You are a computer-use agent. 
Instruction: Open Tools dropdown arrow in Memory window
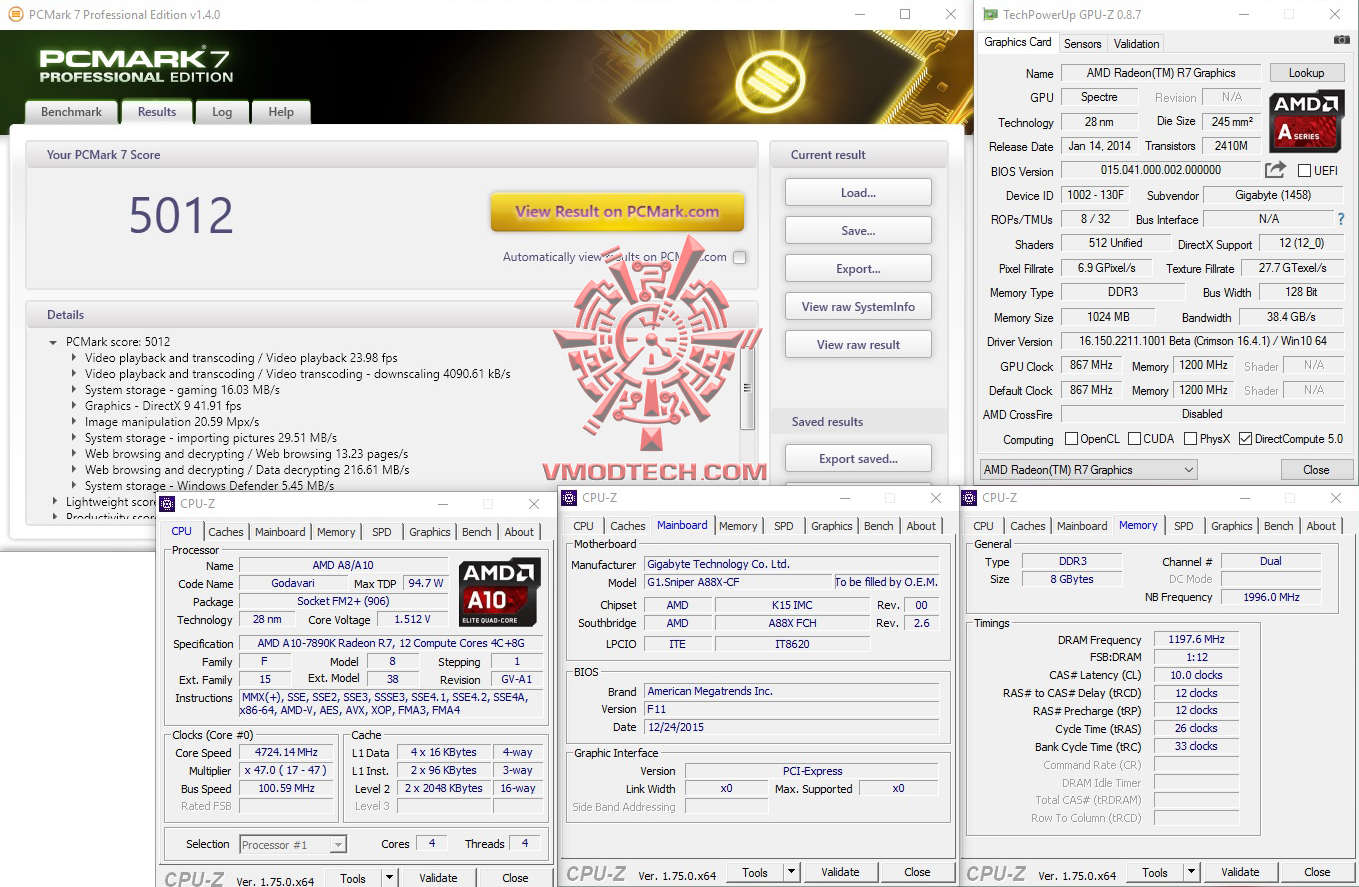click(1191, 872)
